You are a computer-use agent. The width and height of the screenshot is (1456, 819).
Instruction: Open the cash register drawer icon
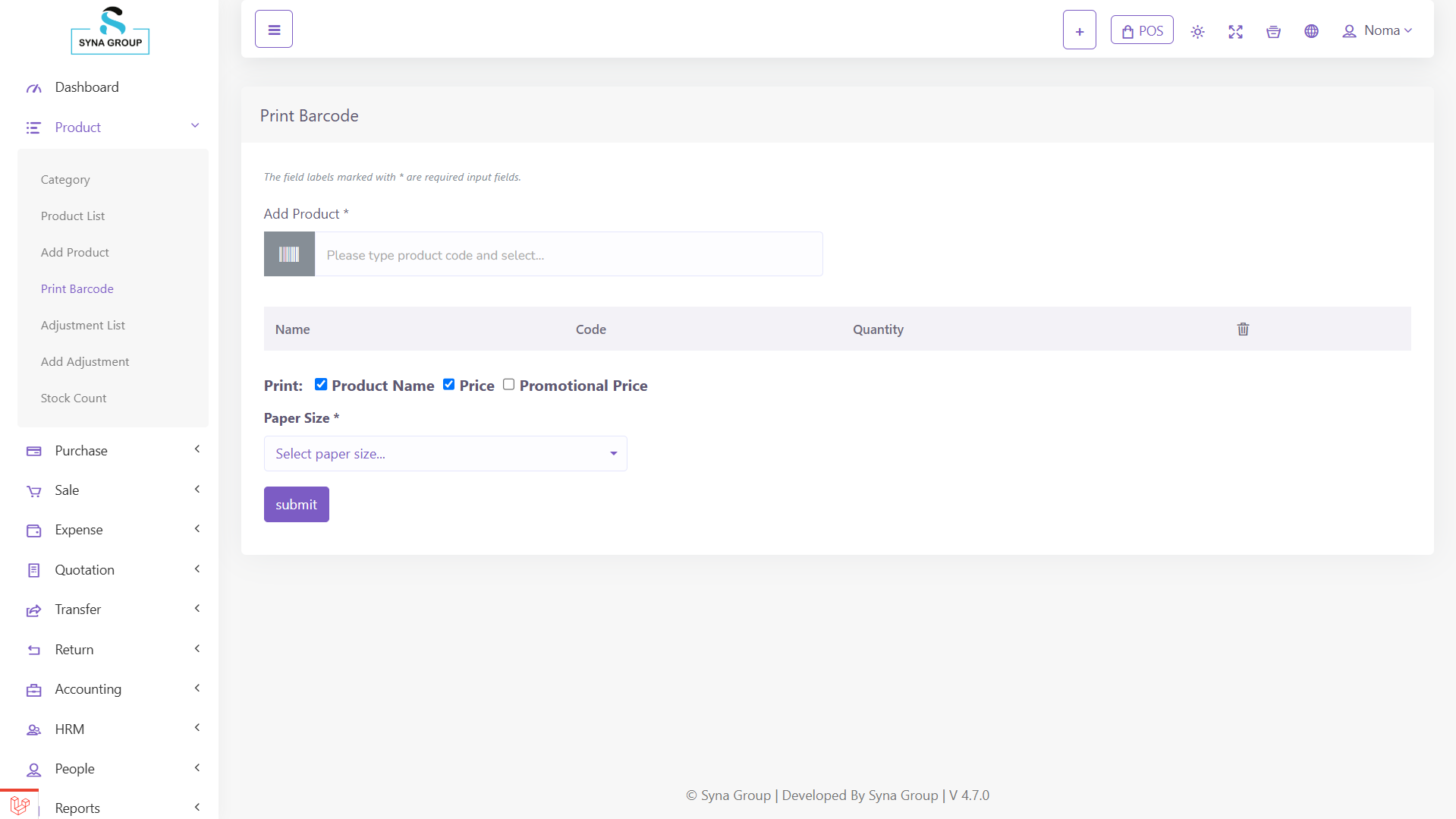point(1273,32)
